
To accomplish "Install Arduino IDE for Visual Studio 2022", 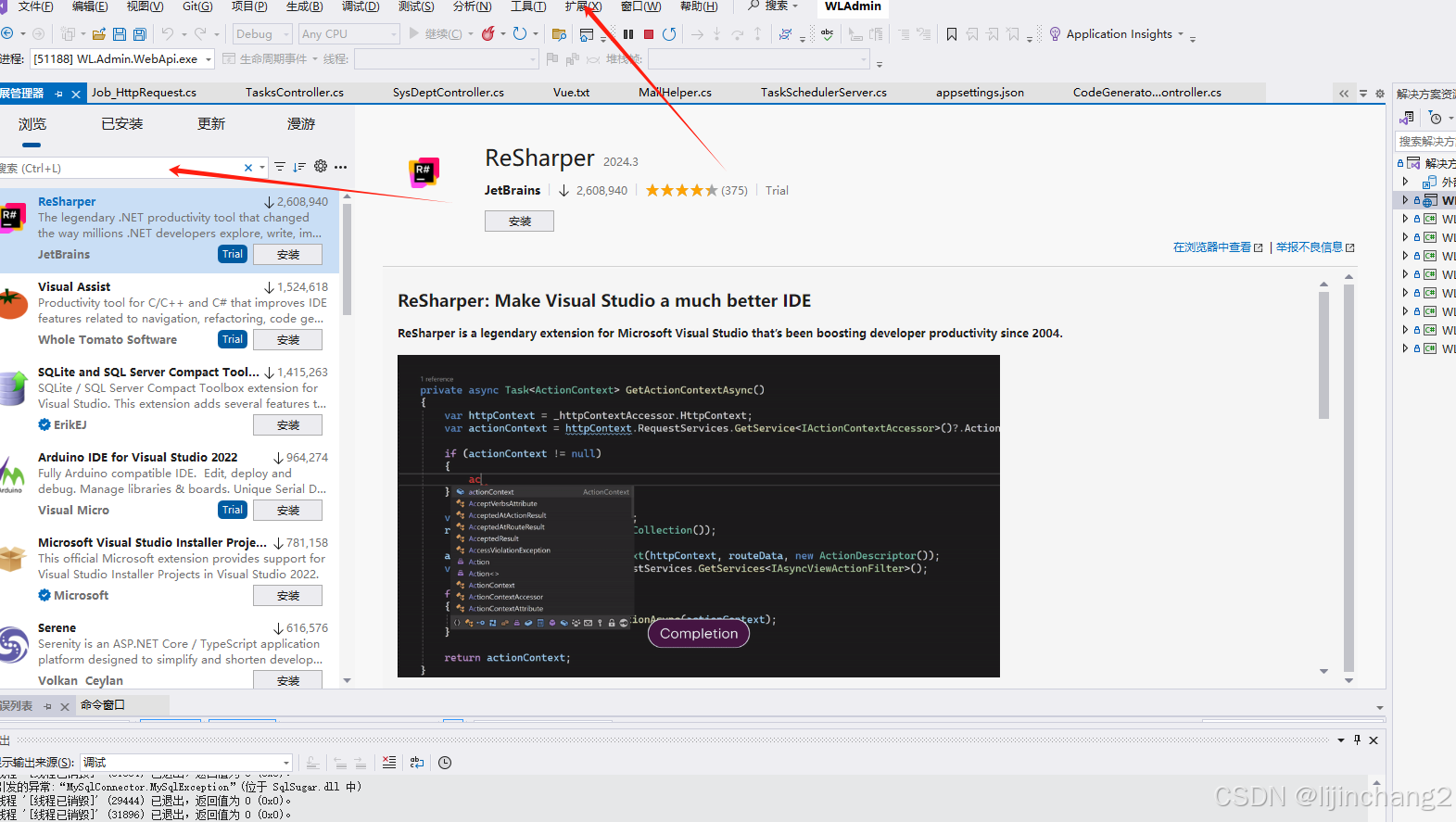I will [287, 511].
